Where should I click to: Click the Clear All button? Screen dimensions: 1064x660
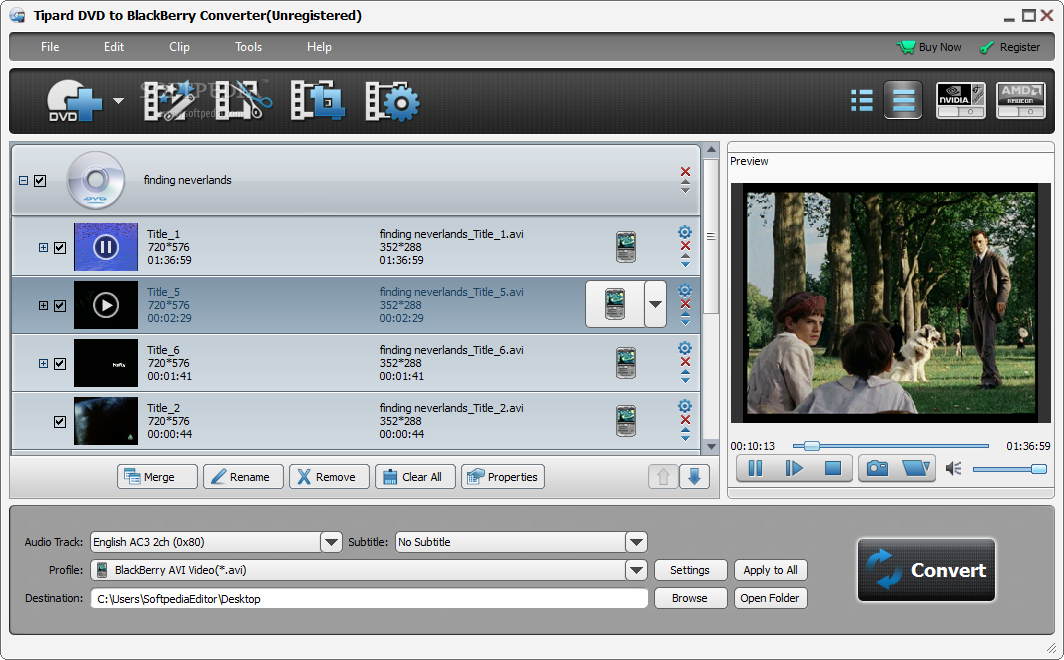pos(415,477)
